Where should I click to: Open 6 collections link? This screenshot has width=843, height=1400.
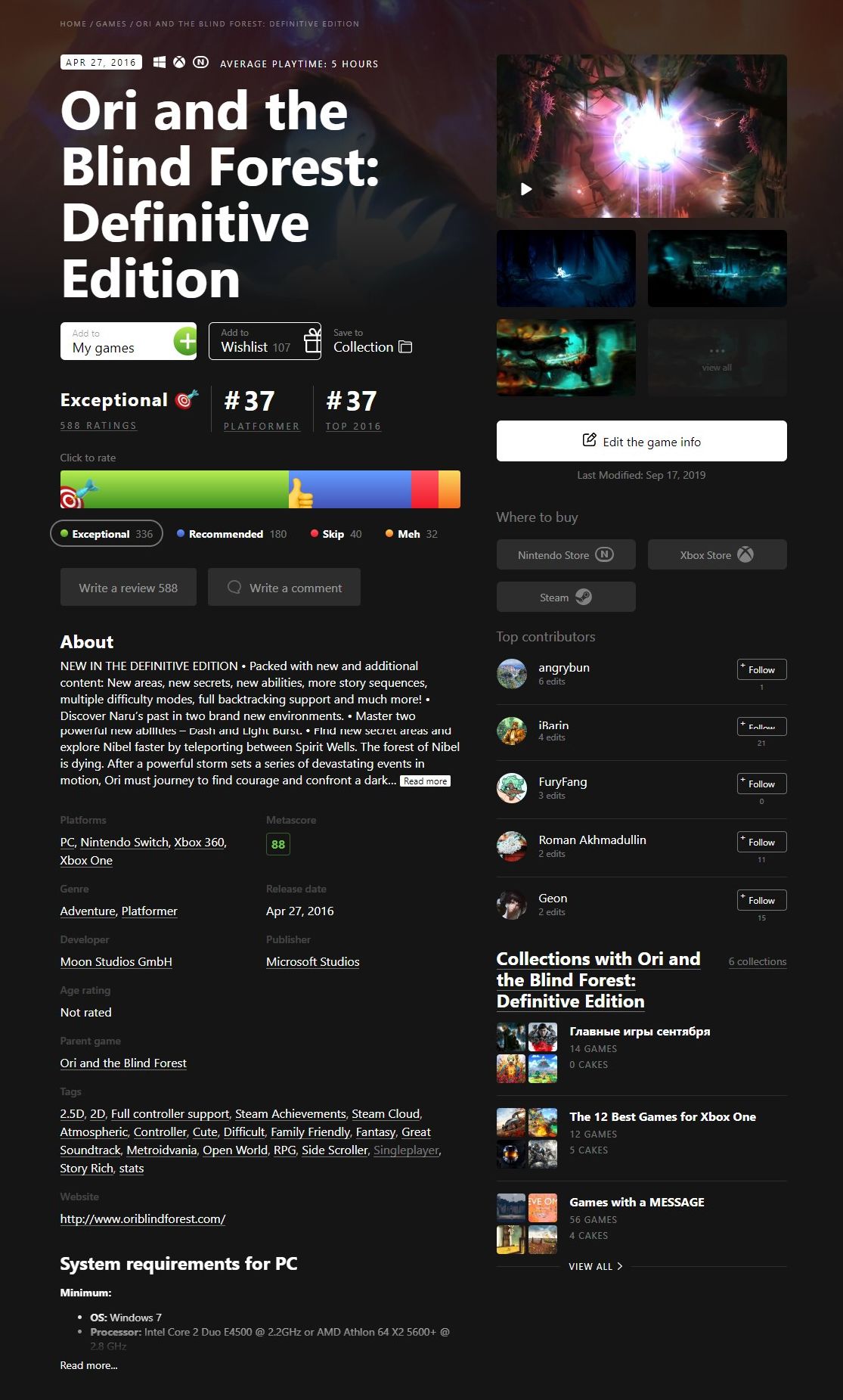click(x=758, y=961)
